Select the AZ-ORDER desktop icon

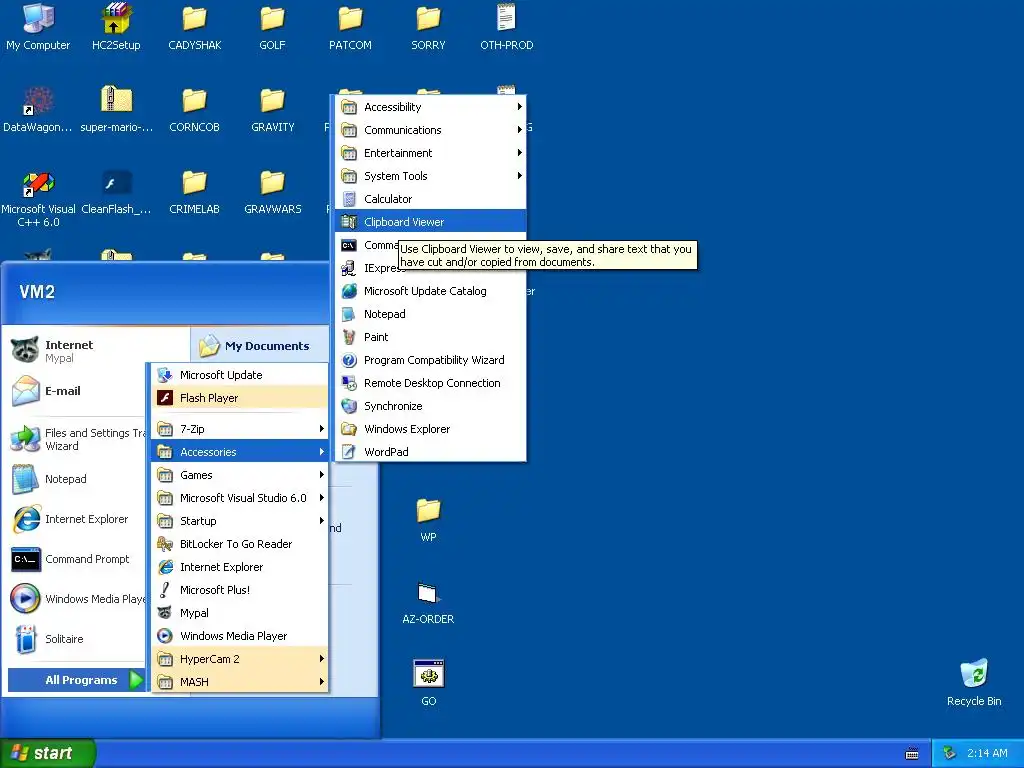coord(428,602)
